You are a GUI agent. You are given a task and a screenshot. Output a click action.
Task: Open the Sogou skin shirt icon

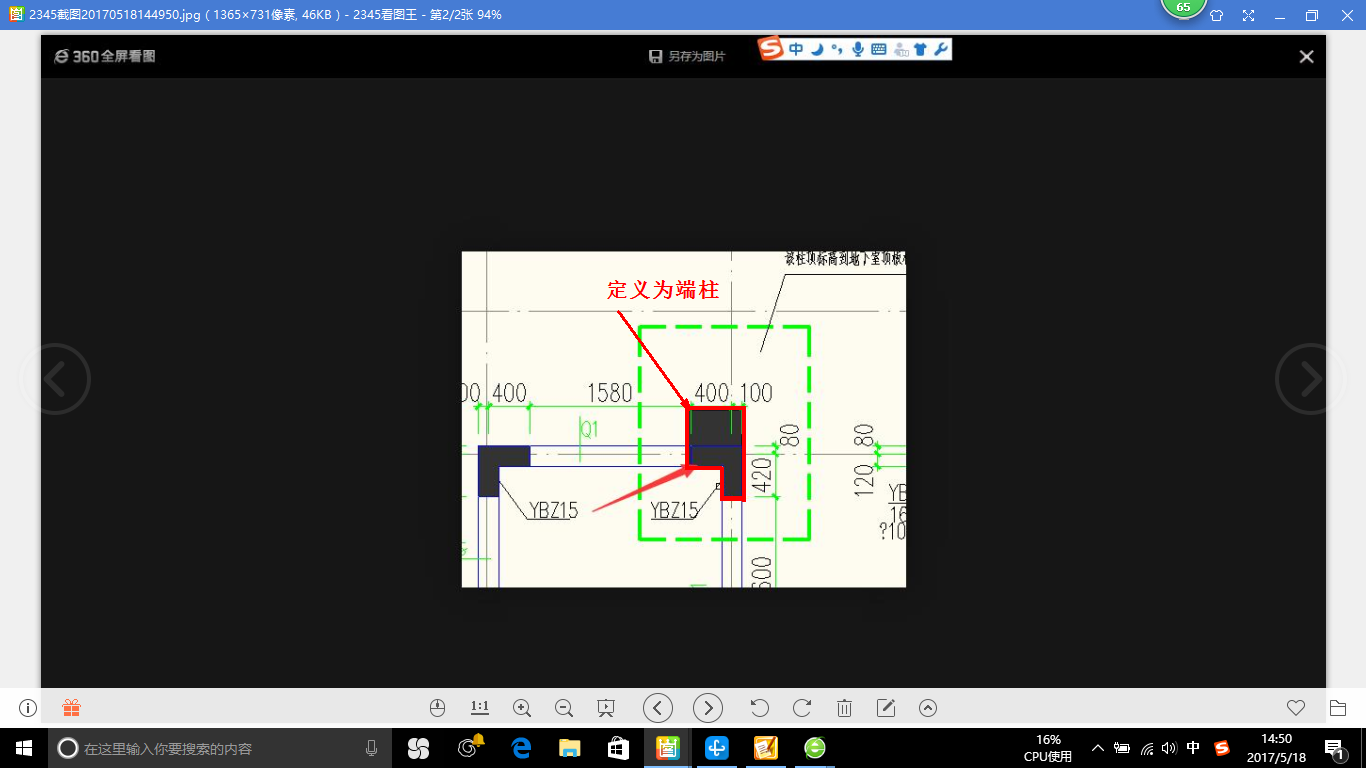point(921,49)
